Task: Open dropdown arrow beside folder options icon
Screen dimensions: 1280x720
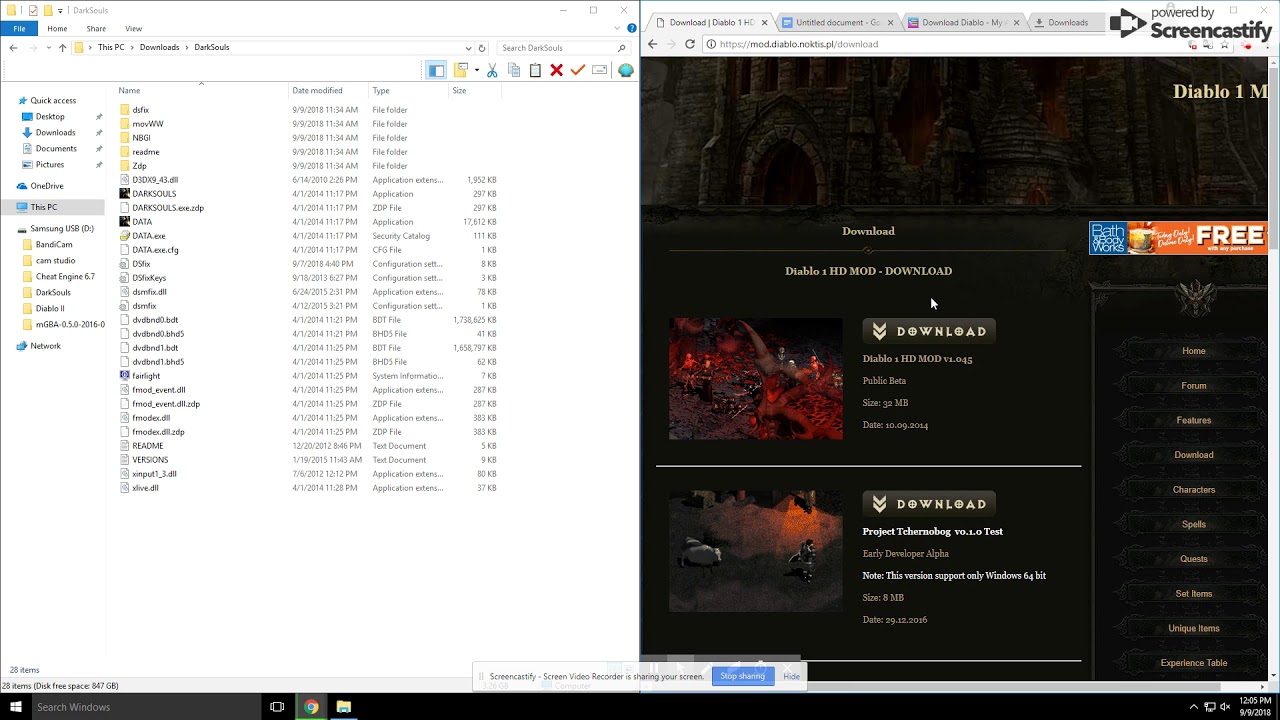Action: pyautogui.click(x=477, y=70)
